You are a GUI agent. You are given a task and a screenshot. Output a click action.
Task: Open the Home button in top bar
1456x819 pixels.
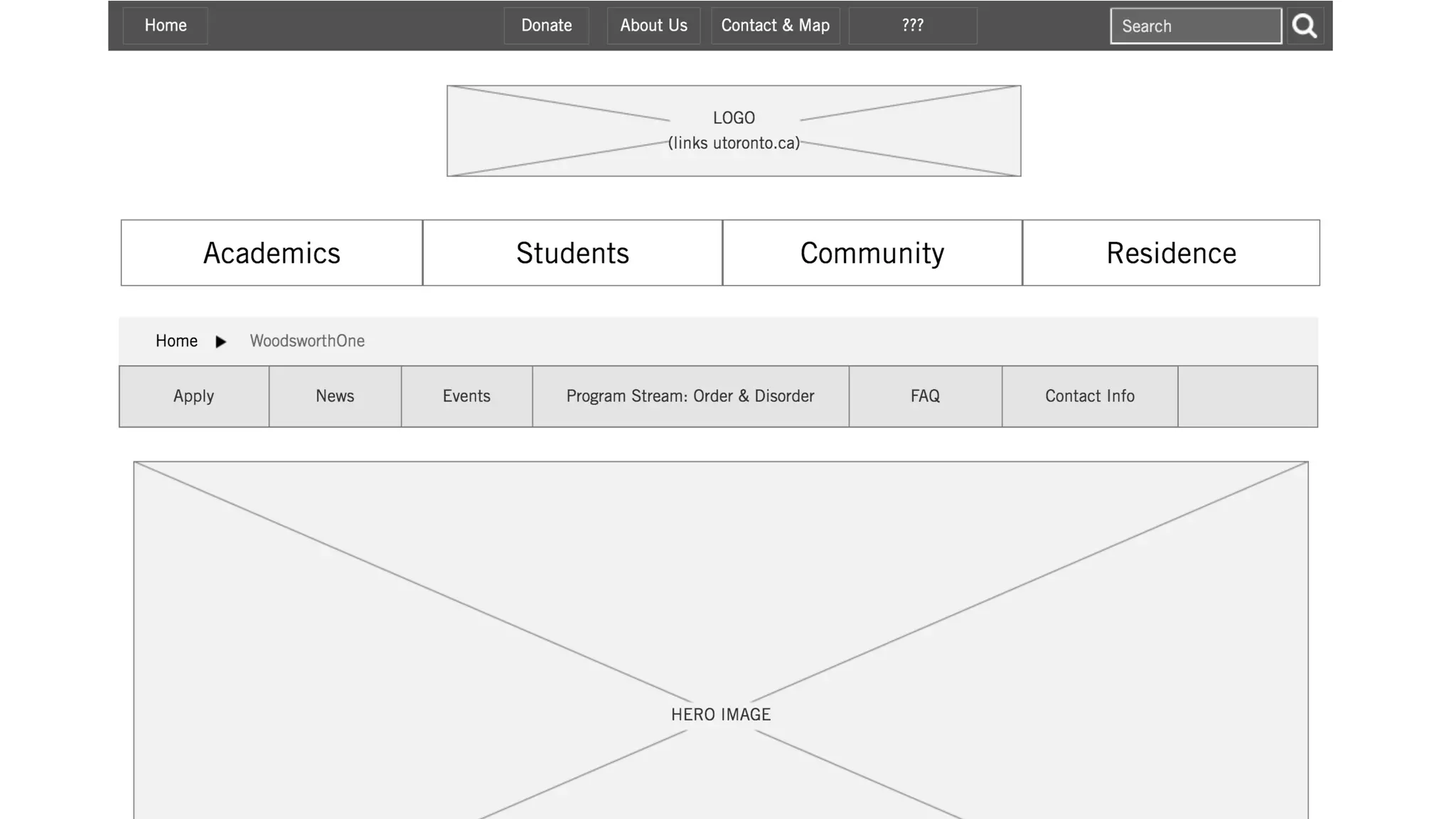pos(166,26)
